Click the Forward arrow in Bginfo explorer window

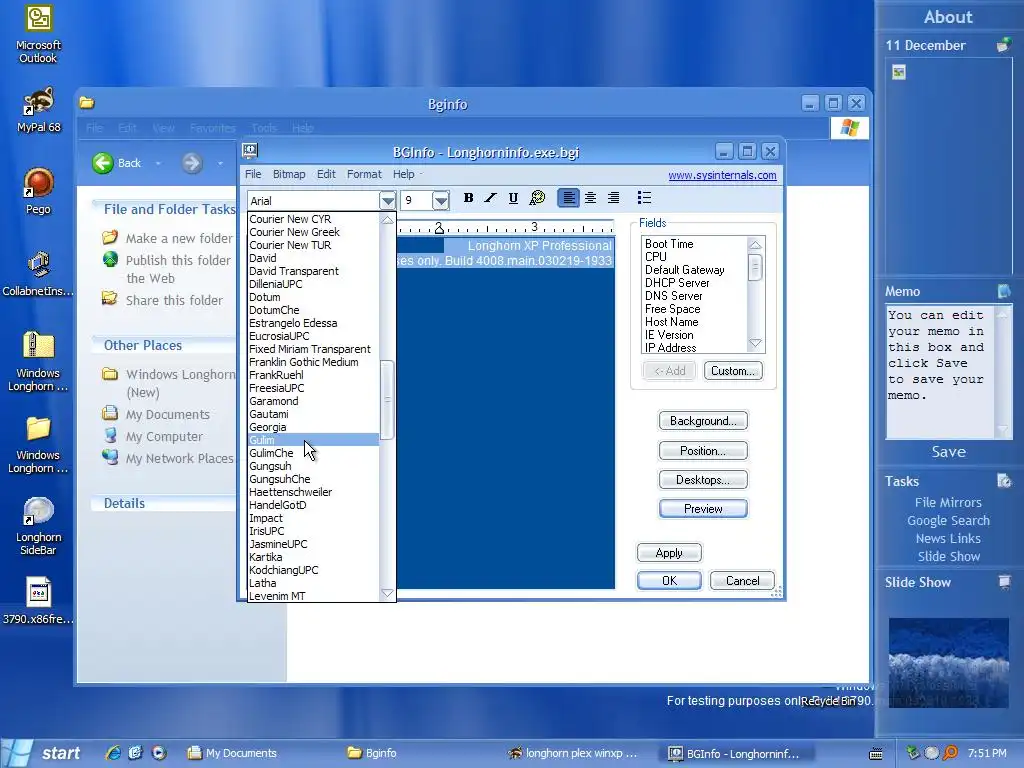[192, 163]
